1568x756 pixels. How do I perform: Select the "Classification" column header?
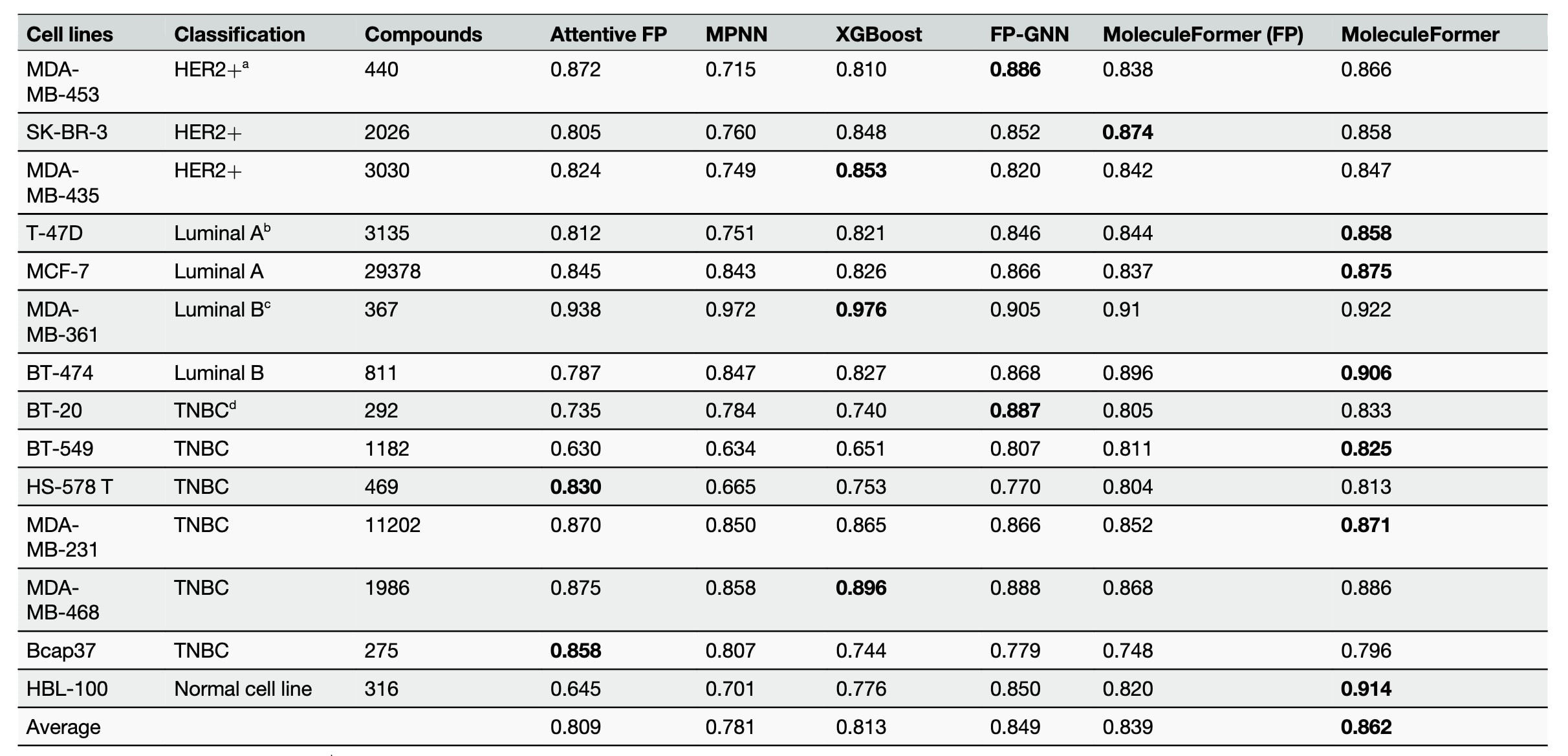tap(239, 34)
